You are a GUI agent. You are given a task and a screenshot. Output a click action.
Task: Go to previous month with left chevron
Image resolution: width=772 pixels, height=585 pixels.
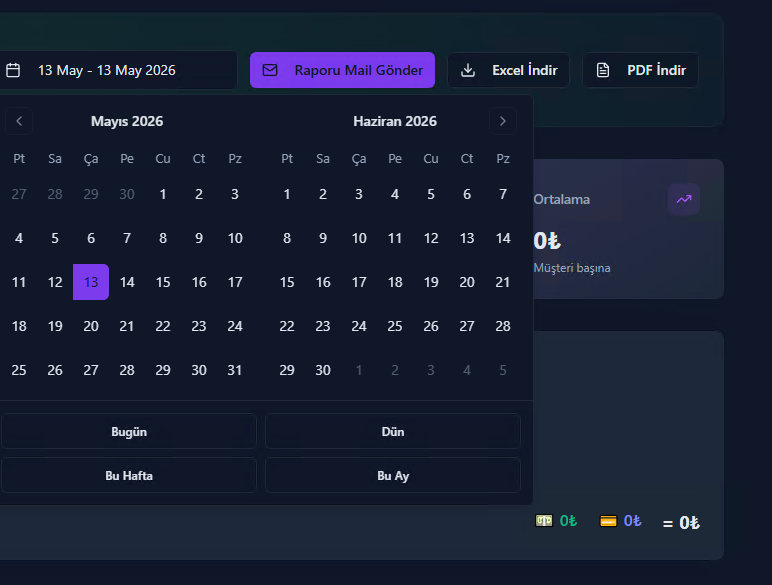pos(19,121)
